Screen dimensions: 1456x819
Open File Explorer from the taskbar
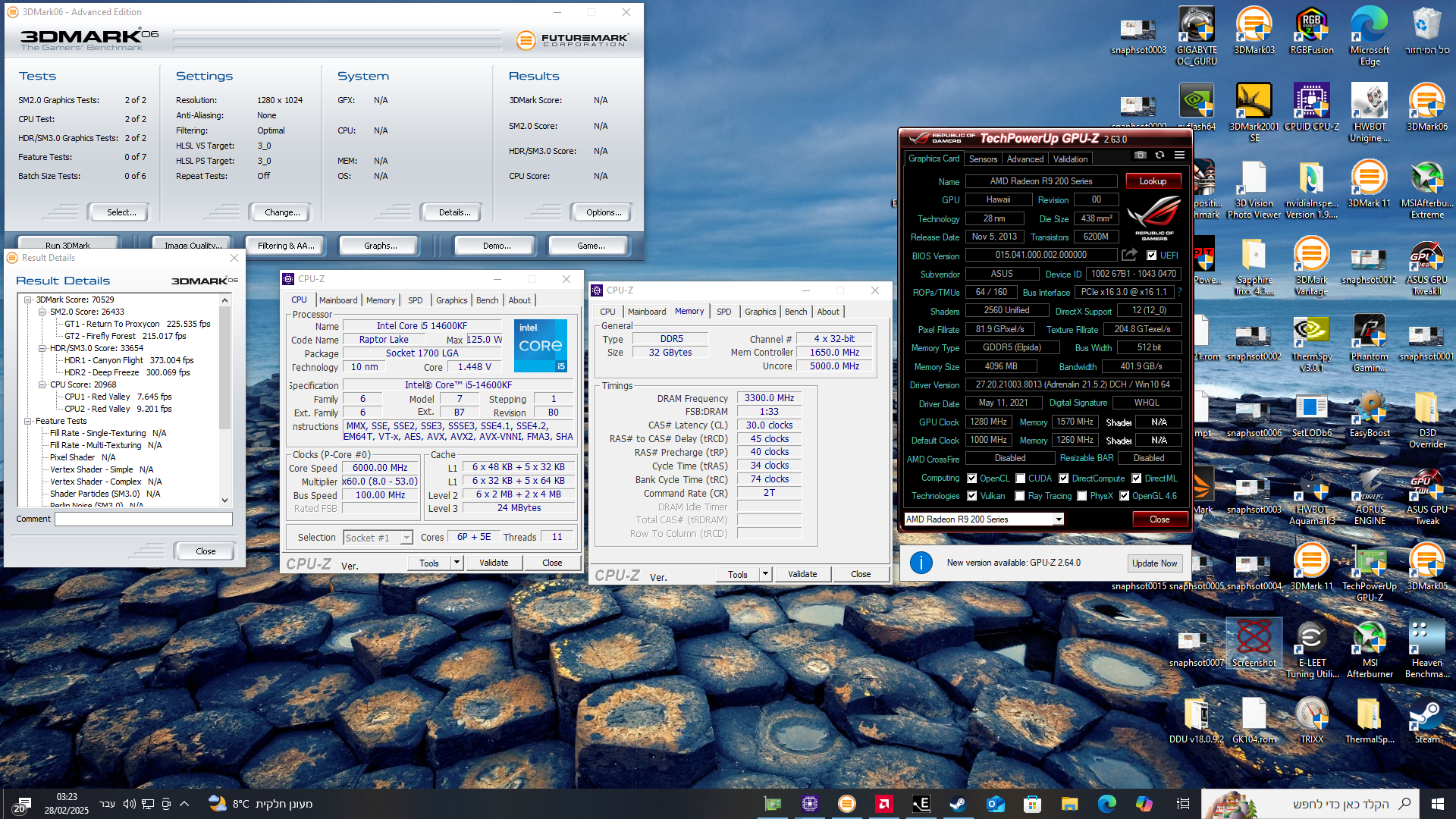[x=1069, y=804]
